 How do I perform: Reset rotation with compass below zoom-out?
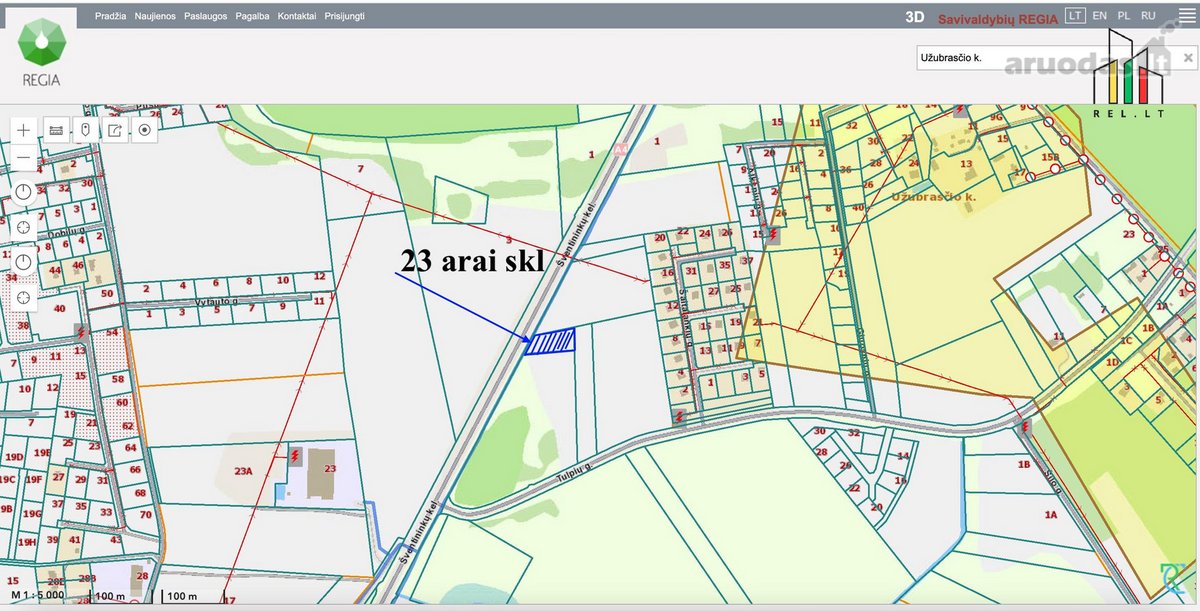(24, 193)
